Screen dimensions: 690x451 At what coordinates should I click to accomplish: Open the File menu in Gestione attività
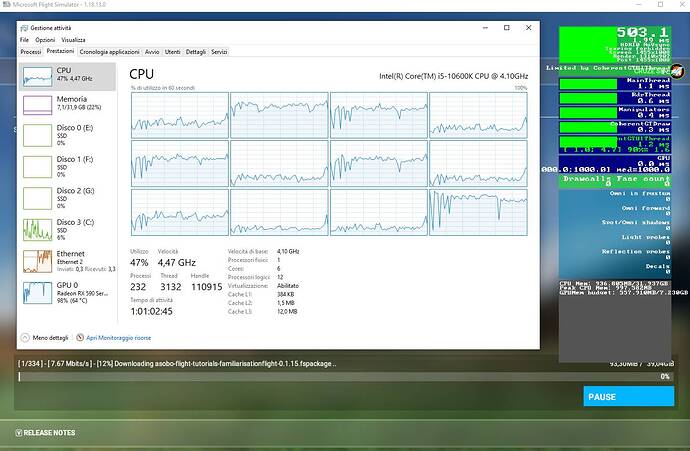pos(24,40)
